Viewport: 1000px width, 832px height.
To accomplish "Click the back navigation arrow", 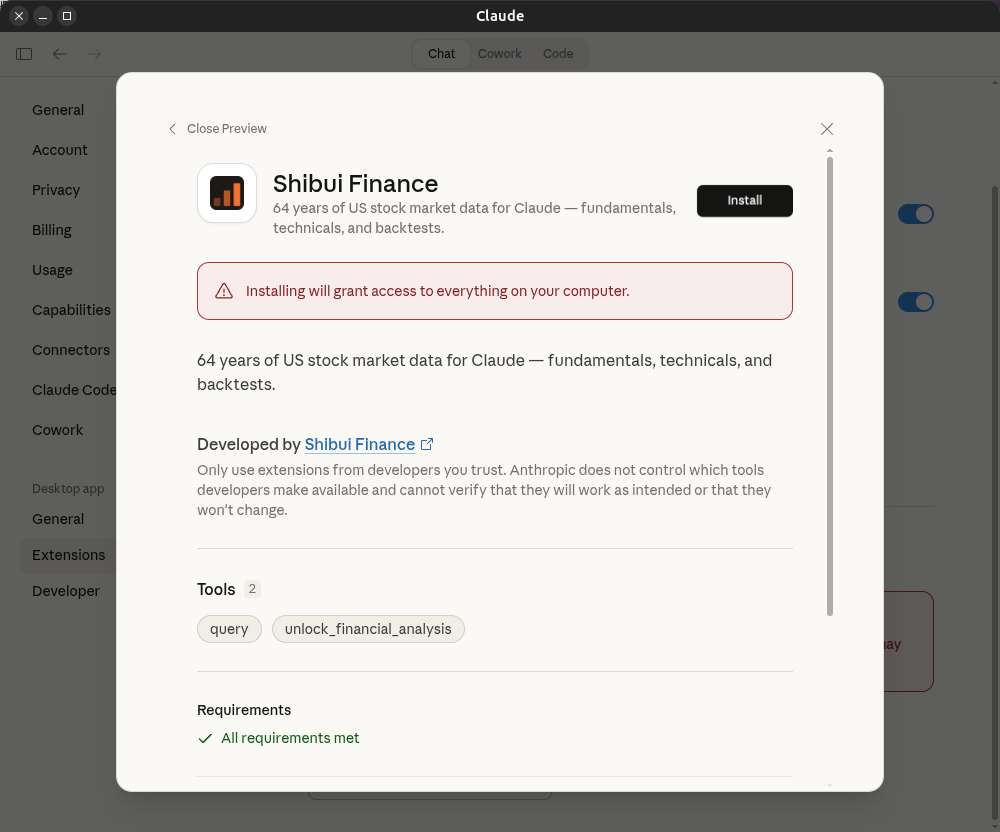I will (x=59, y=54).
